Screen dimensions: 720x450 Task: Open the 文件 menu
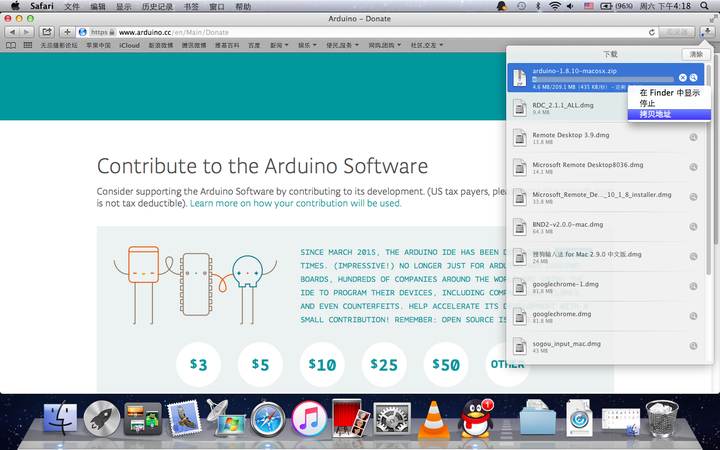tap(72, 6)
